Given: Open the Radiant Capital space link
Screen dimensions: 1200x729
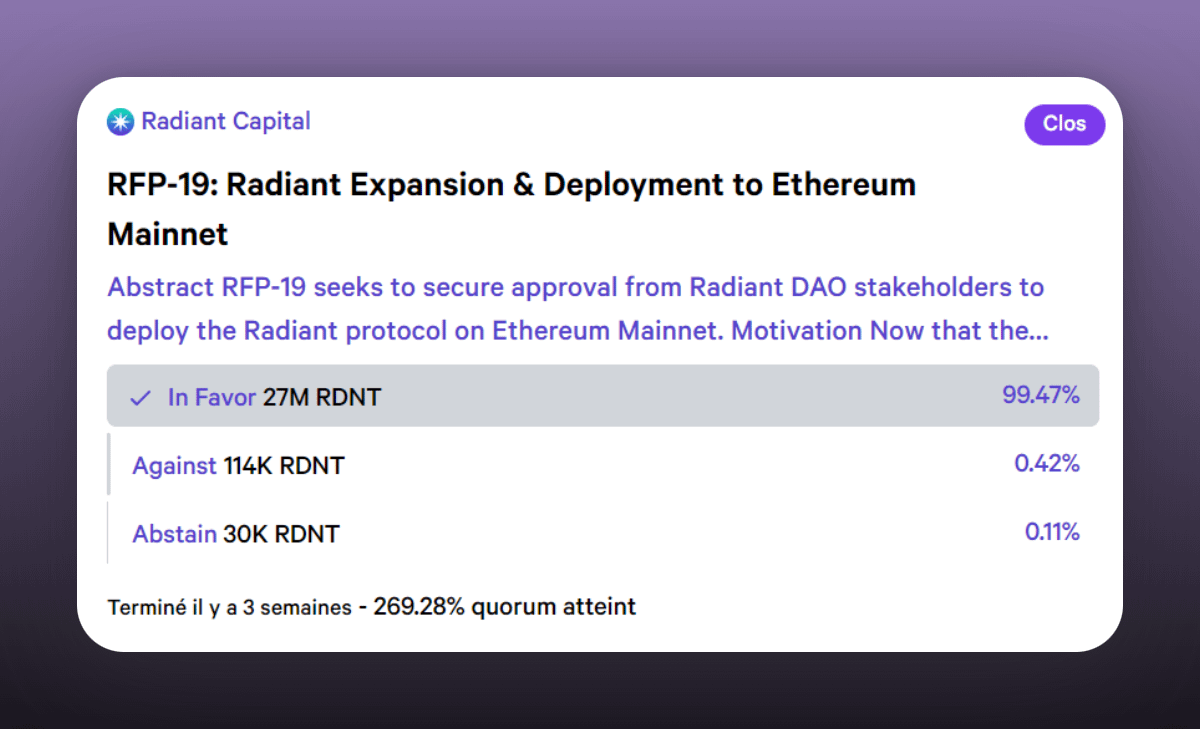Looking at the screenshot, I should (x=226, y=122).
